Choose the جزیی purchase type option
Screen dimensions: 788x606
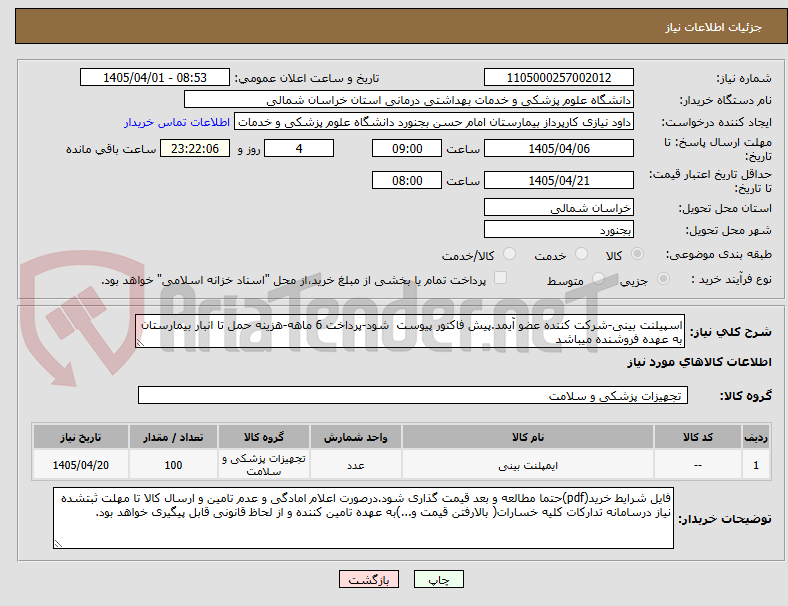pyautogui.click(x=663, y=279)
